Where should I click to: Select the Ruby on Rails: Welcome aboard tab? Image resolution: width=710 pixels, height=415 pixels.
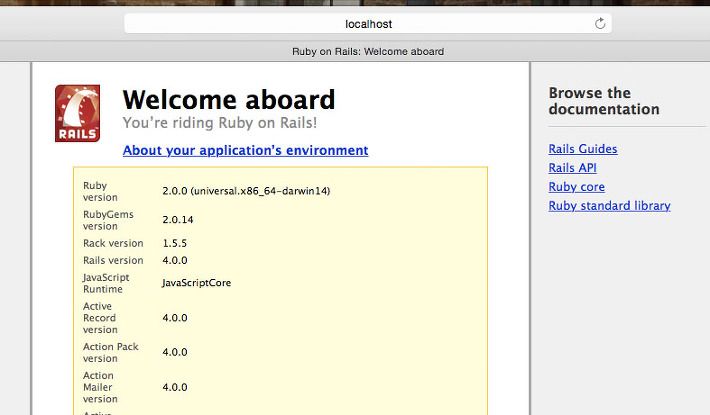point(368,52)
